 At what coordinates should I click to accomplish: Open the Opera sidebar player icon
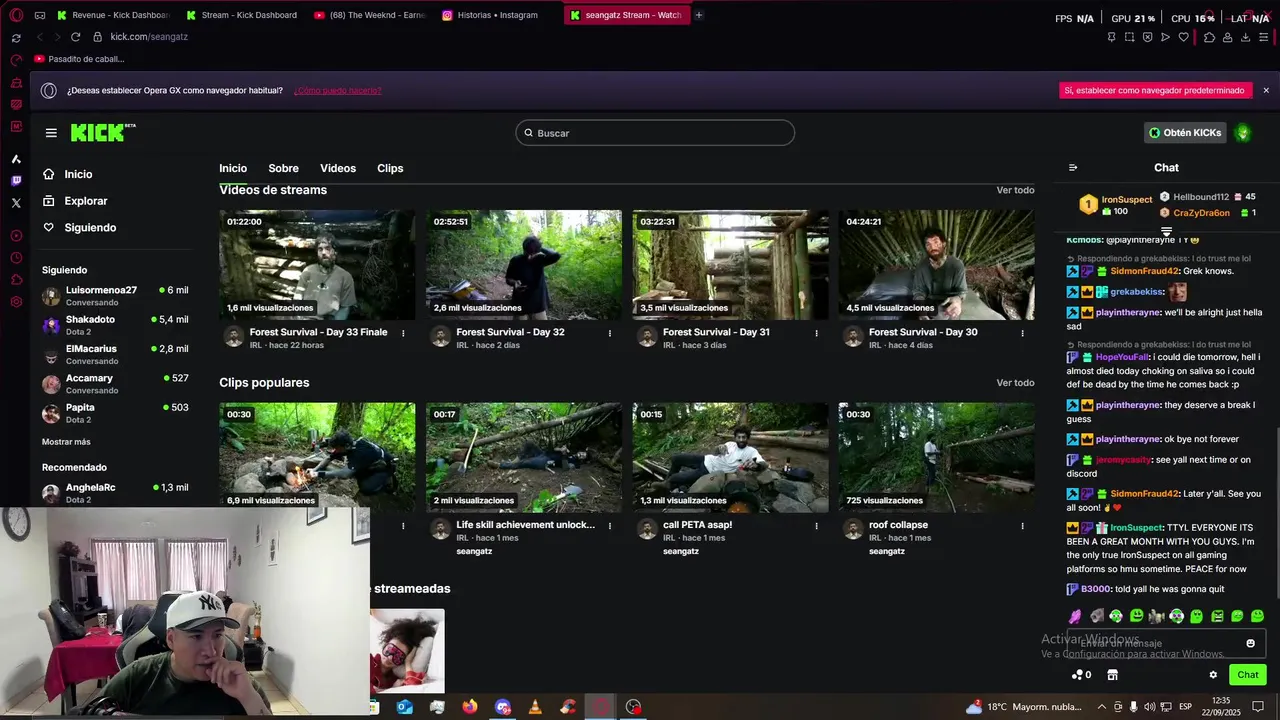coord(16,236)
